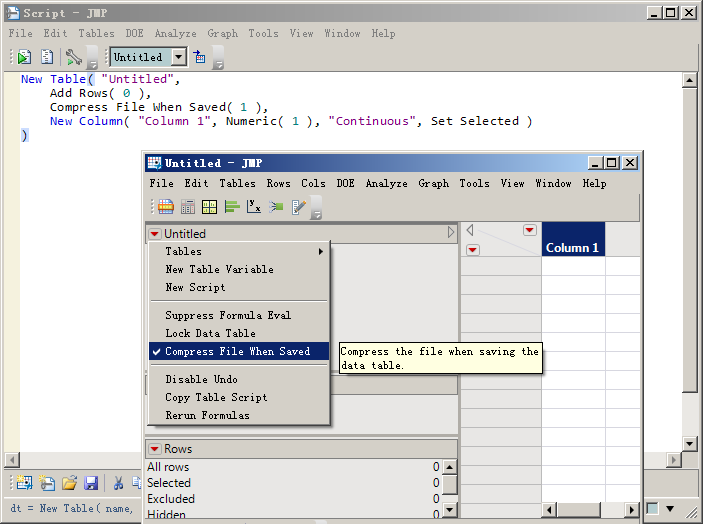Open the Rows menu in Untitled window
Screen dimensions: 703x524
point(278,183)
